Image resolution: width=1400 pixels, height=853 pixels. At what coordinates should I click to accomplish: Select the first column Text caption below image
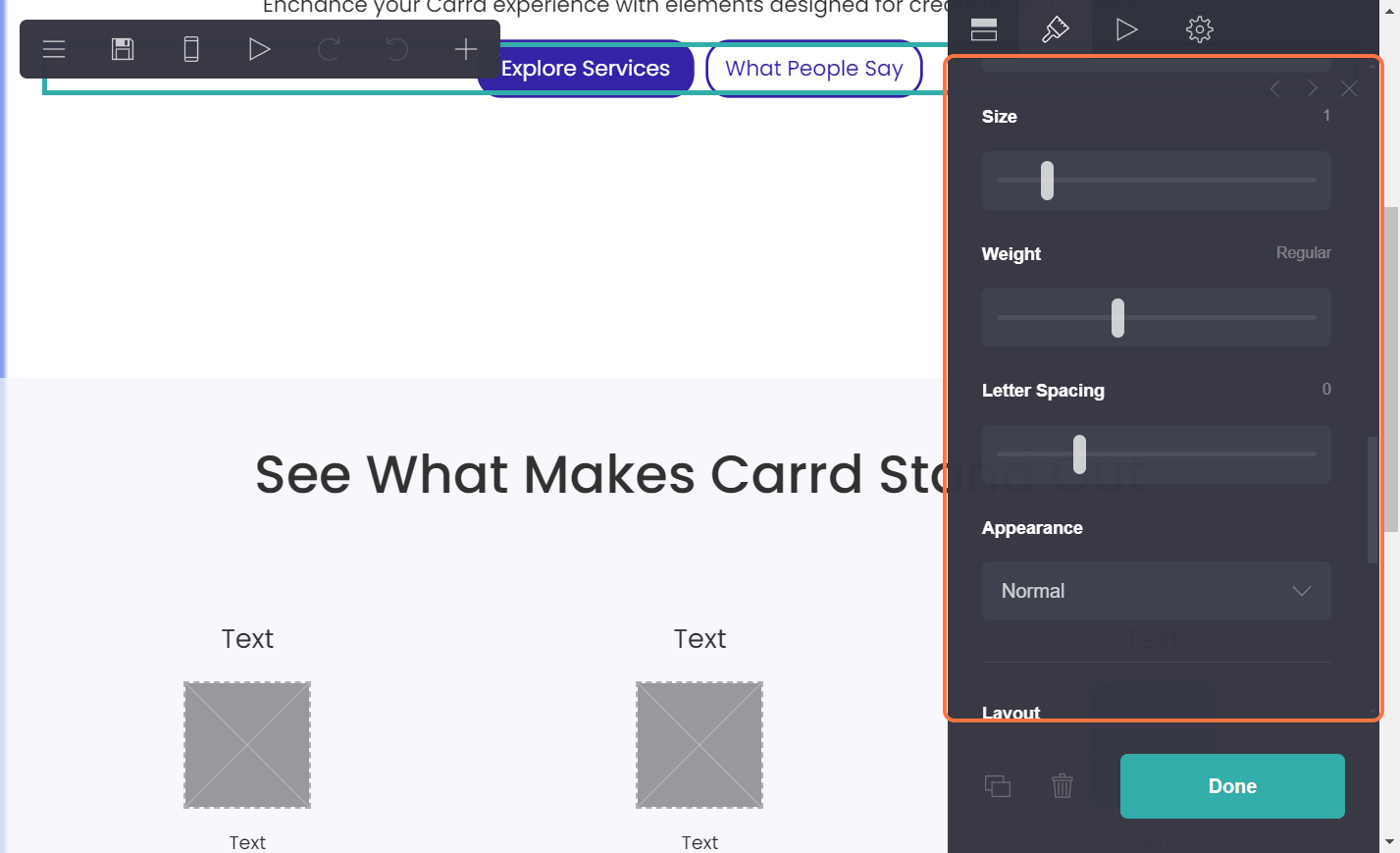247,842
